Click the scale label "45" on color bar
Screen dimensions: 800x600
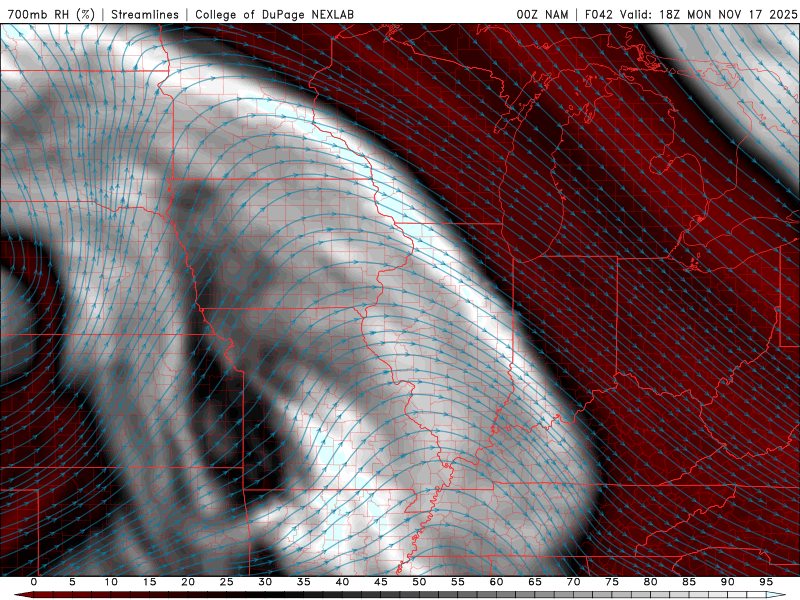381,582
